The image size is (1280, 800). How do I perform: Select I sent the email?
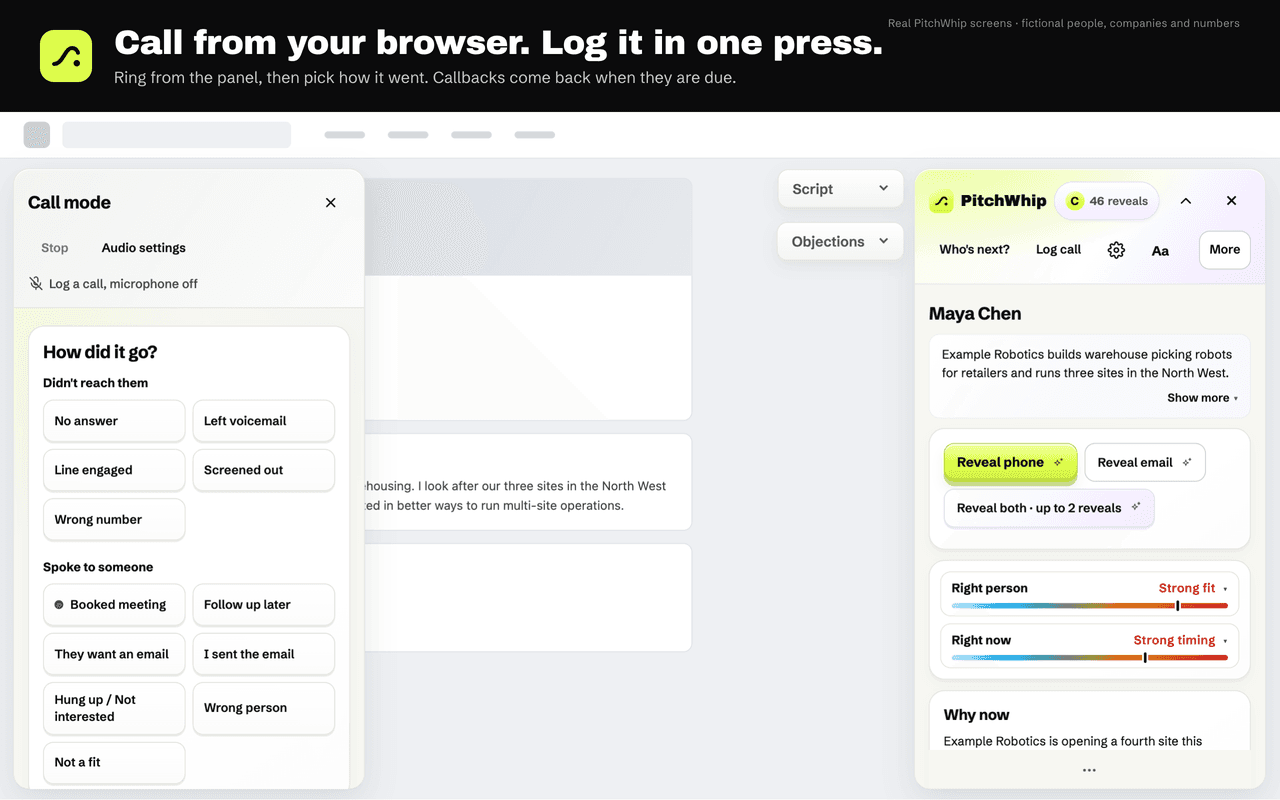coord(263,654)
